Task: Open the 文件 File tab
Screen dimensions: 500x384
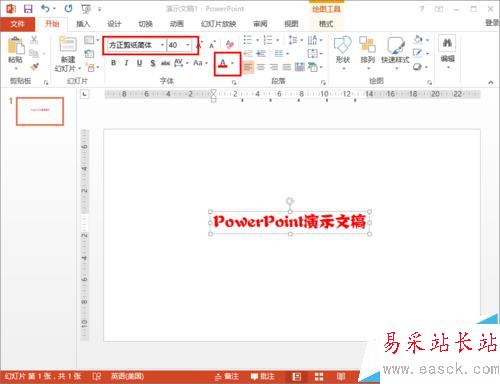Action: click(17, 24)
